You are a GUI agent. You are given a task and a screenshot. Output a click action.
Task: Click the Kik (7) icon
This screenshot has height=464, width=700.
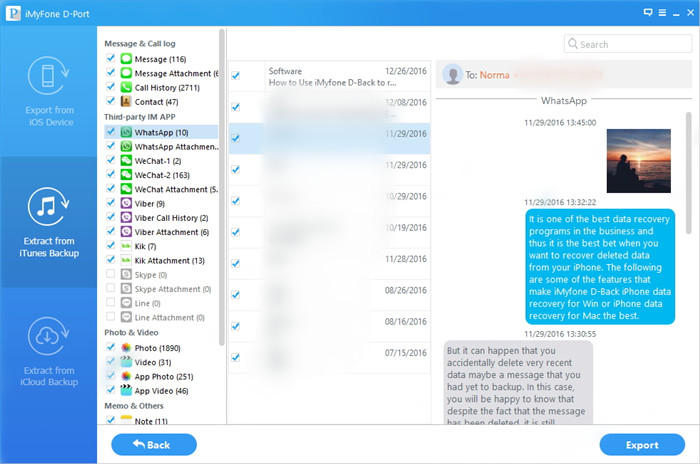126,246
